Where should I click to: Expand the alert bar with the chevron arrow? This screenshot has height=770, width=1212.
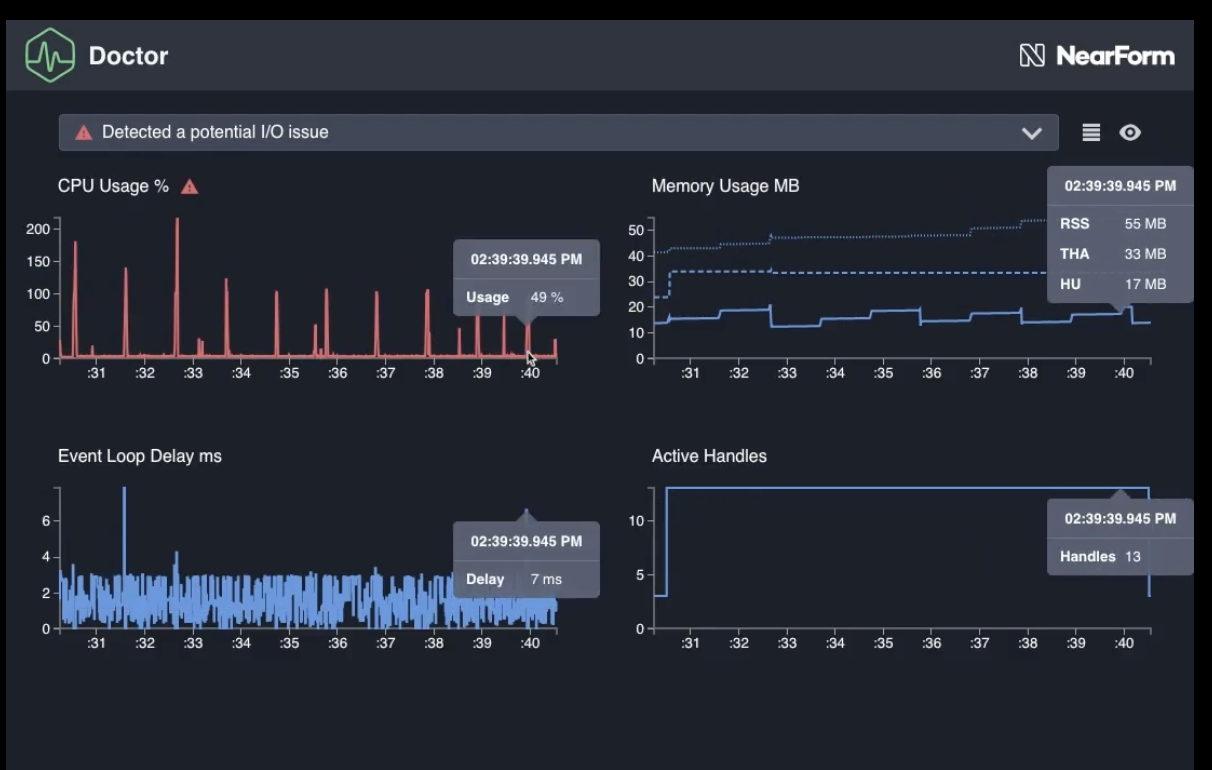1031,133
